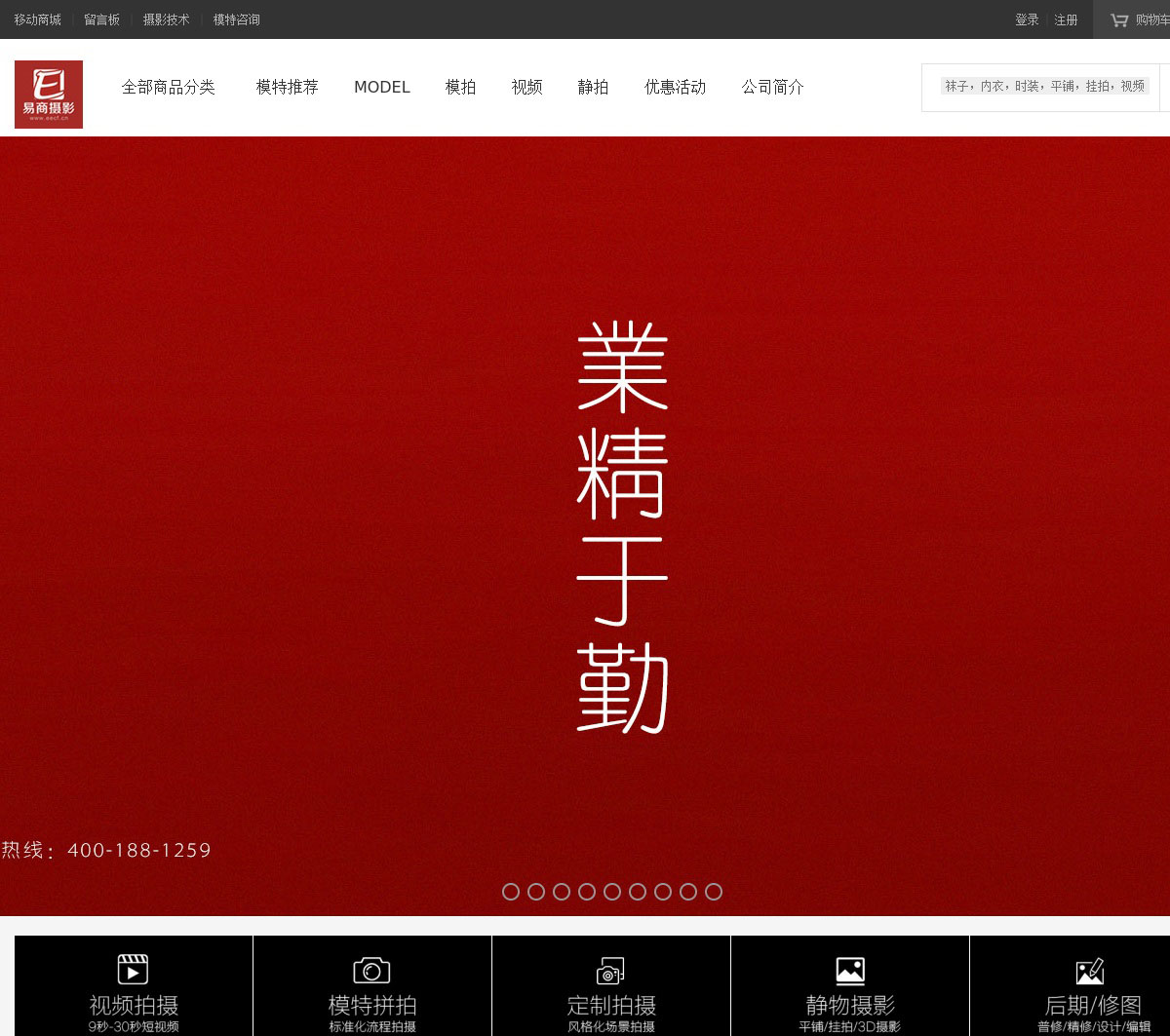Click the 易商摄影 logo

49,94
